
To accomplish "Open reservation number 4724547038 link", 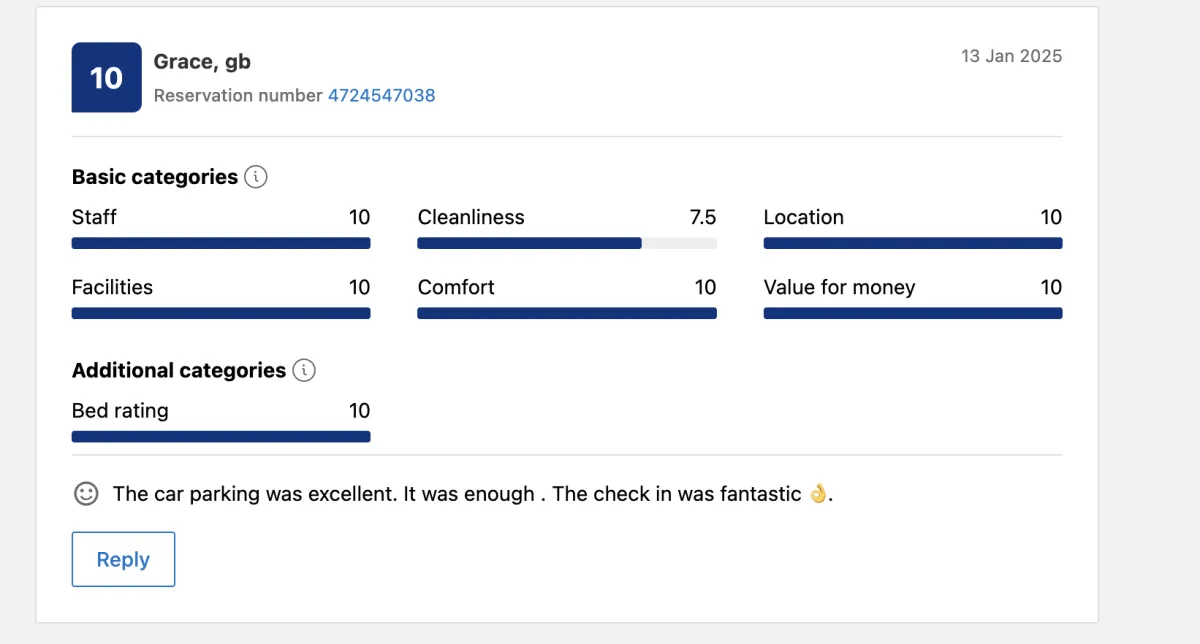I will [x=381, y=96].
